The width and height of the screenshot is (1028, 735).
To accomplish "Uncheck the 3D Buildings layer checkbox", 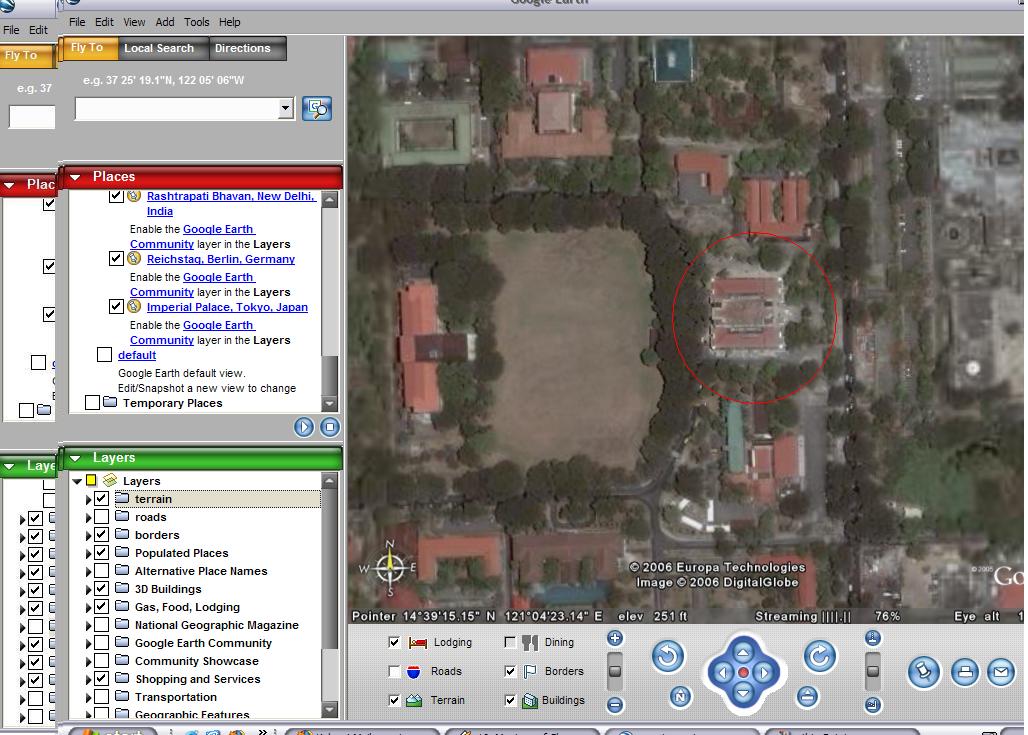I will click(x=101, y=589).
